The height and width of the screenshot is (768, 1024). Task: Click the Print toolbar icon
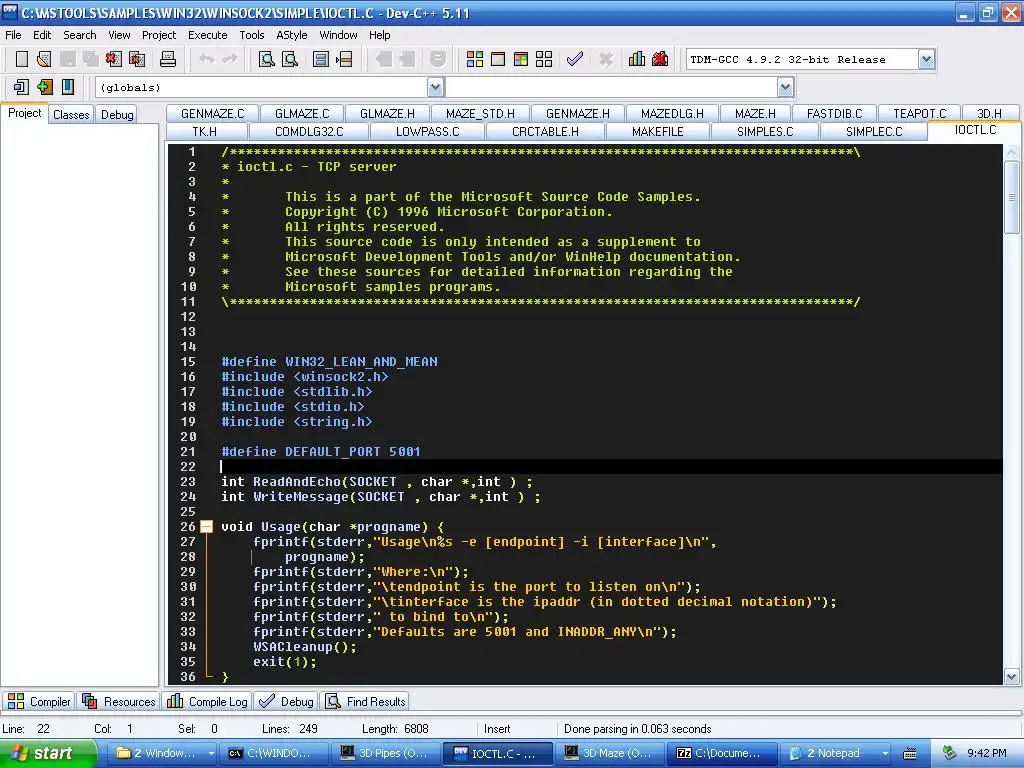(168, 59)
